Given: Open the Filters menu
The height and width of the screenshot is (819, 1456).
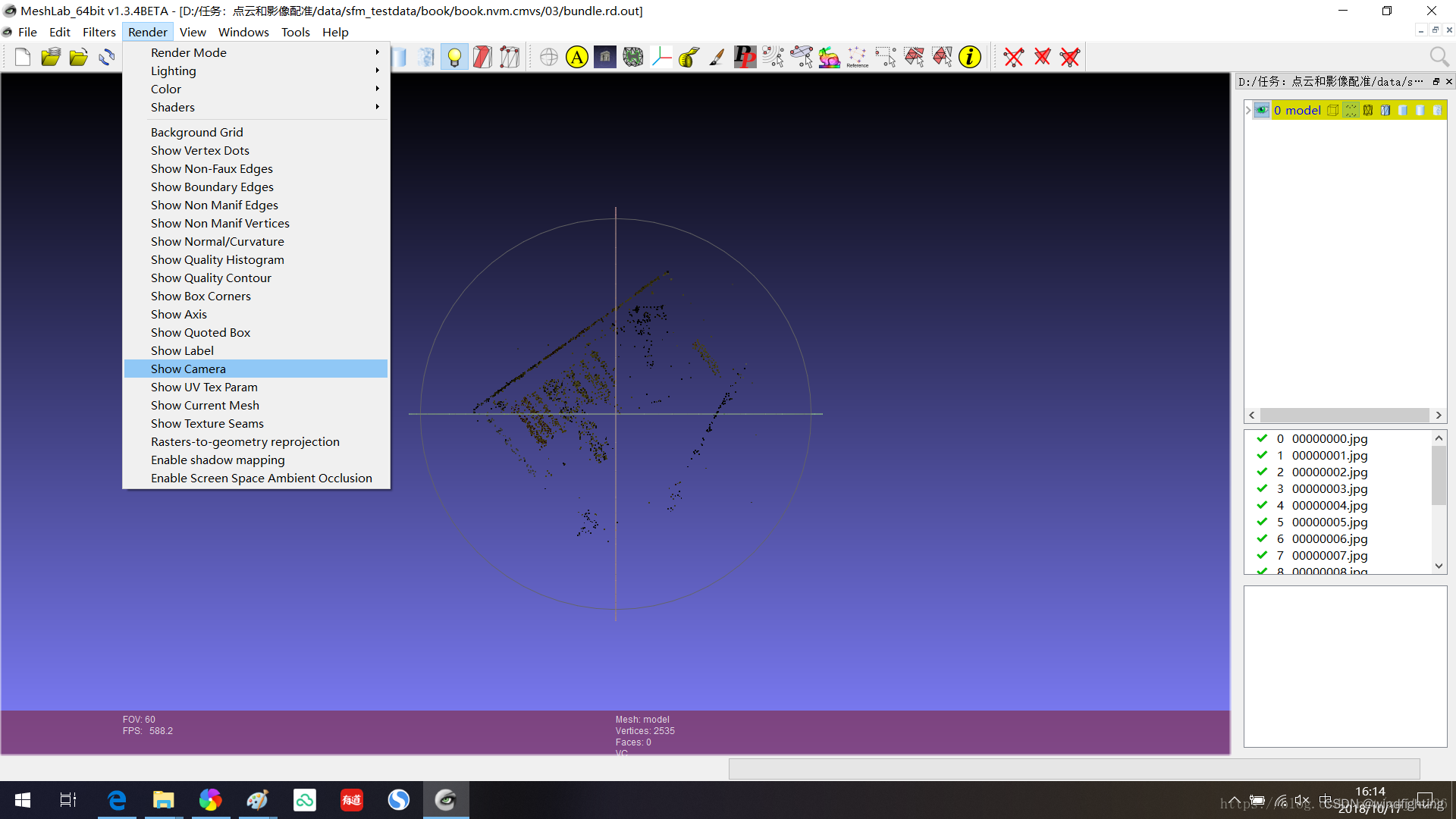Looking at the screenshot, I should coord(99,32).
